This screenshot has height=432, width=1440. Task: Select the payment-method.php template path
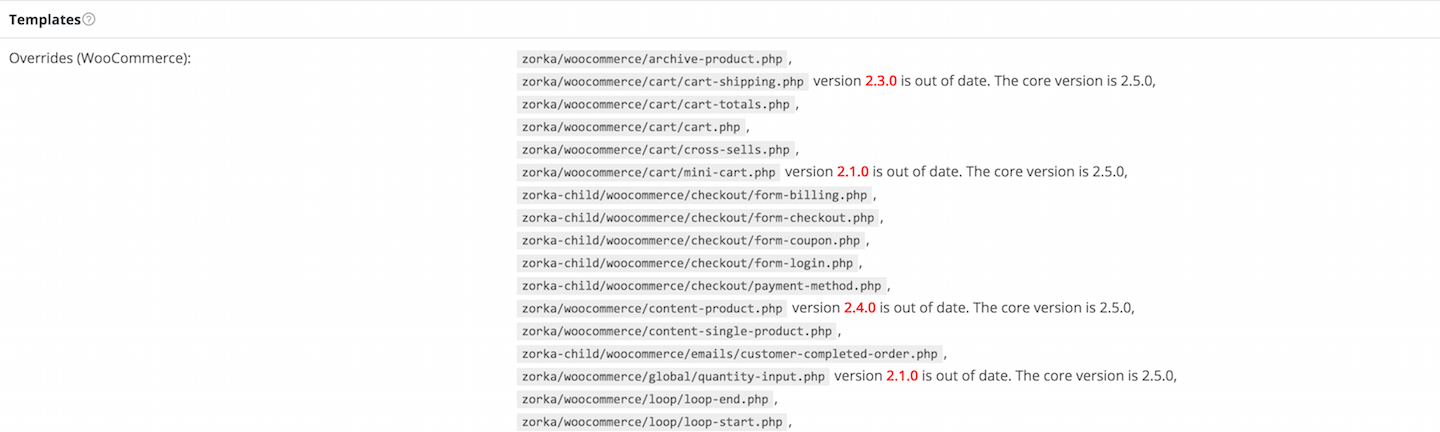701,285
